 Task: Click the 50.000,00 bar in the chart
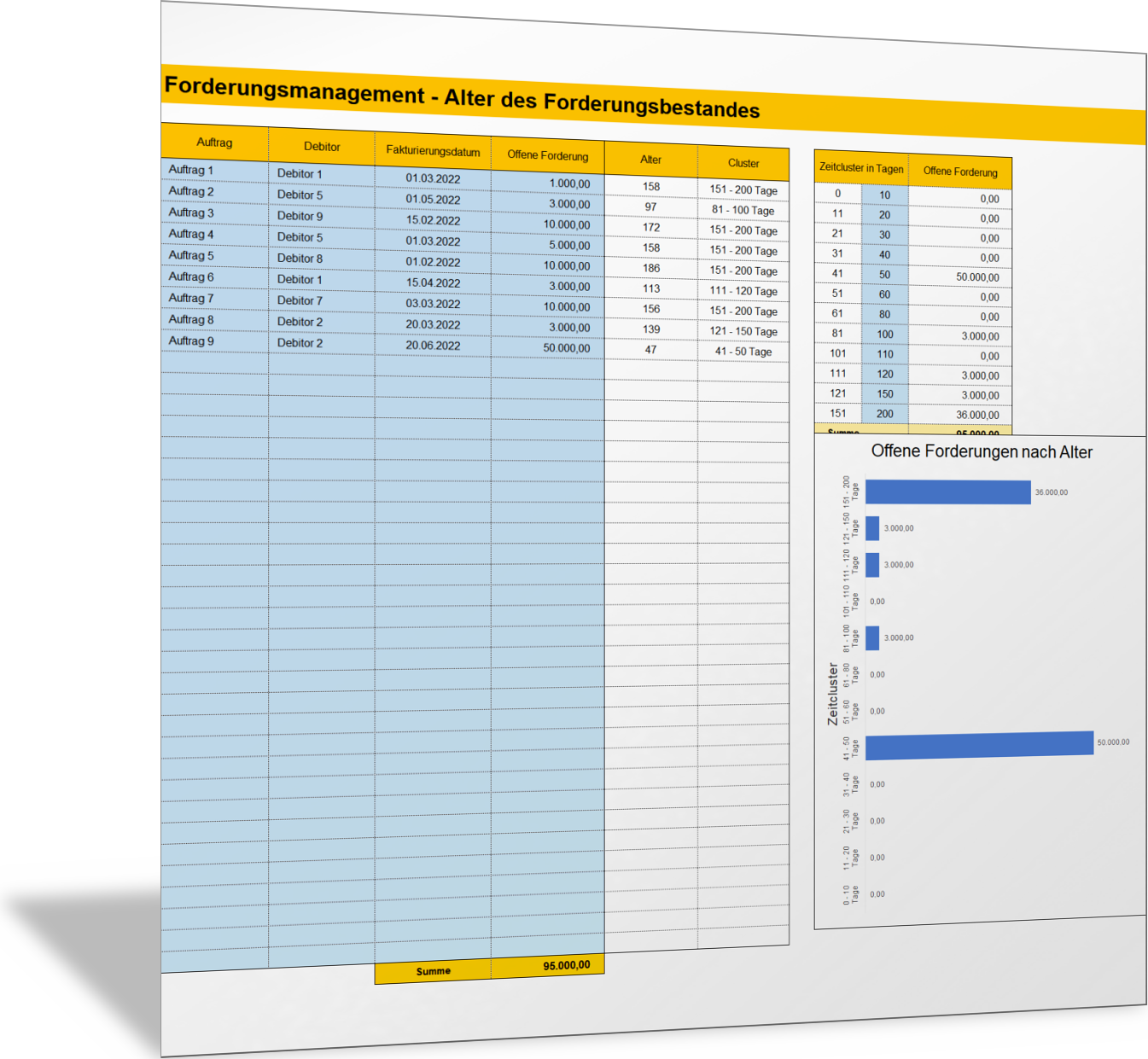click(979, 745)
